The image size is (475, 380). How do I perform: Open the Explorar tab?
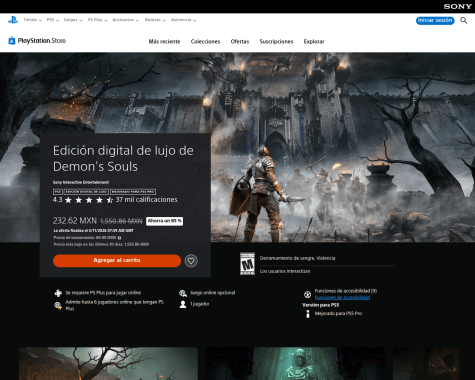314,42
